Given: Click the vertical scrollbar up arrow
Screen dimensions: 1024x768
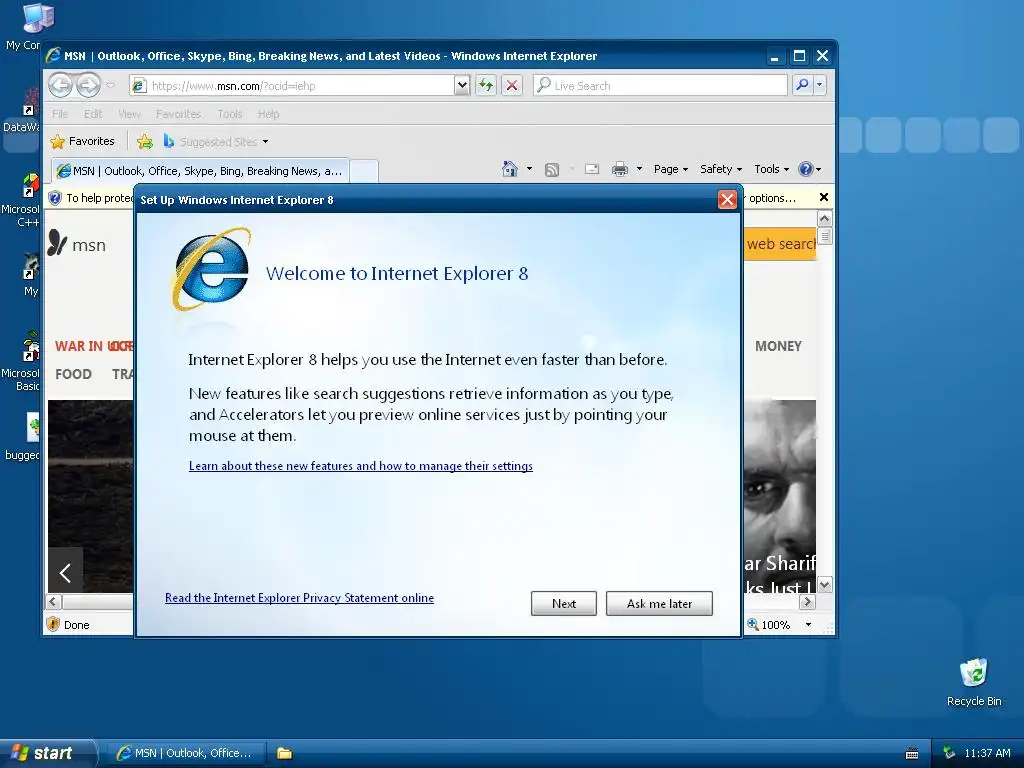Looking at the screenshot, I should tap(825, 219).
